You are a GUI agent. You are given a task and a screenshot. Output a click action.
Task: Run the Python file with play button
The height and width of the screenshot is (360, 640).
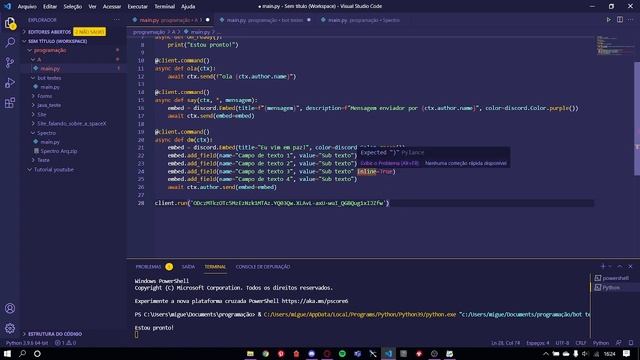pyautogui.click(x=609, y=20)
